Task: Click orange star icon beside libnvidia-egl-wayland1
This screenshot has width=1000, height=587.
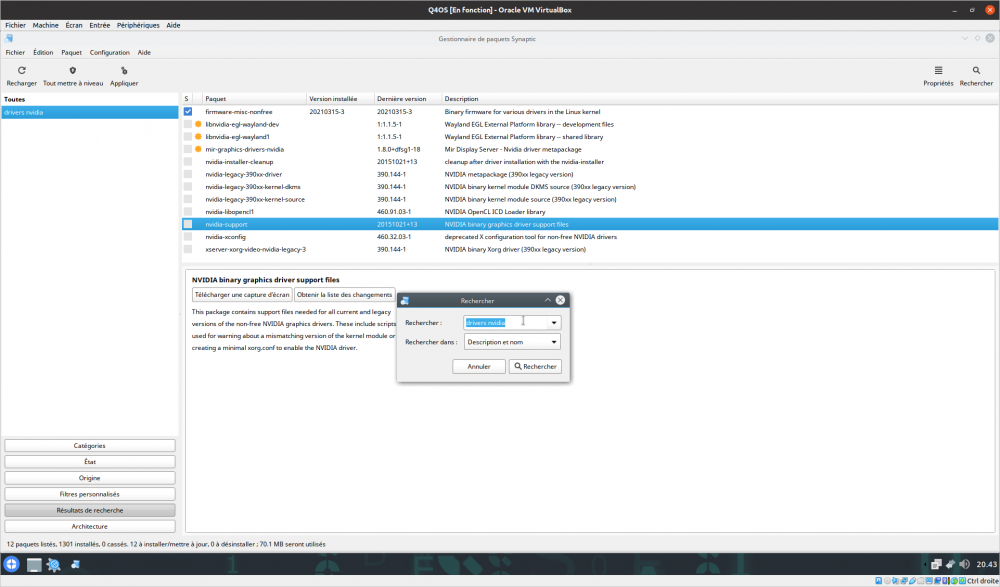Action: 198,137
